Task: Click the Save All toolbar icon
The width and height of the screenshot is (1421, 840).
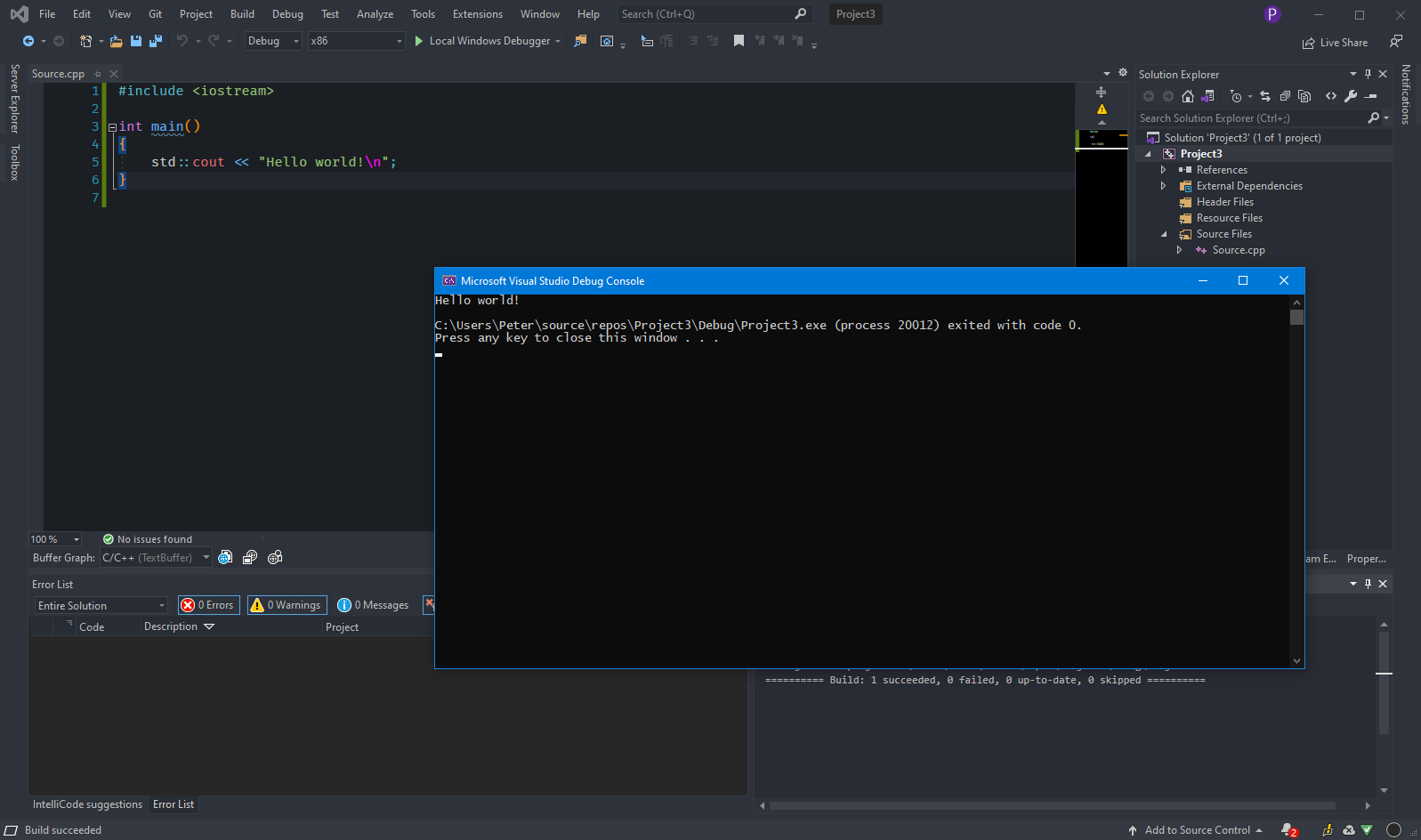Action: [156, 41]
